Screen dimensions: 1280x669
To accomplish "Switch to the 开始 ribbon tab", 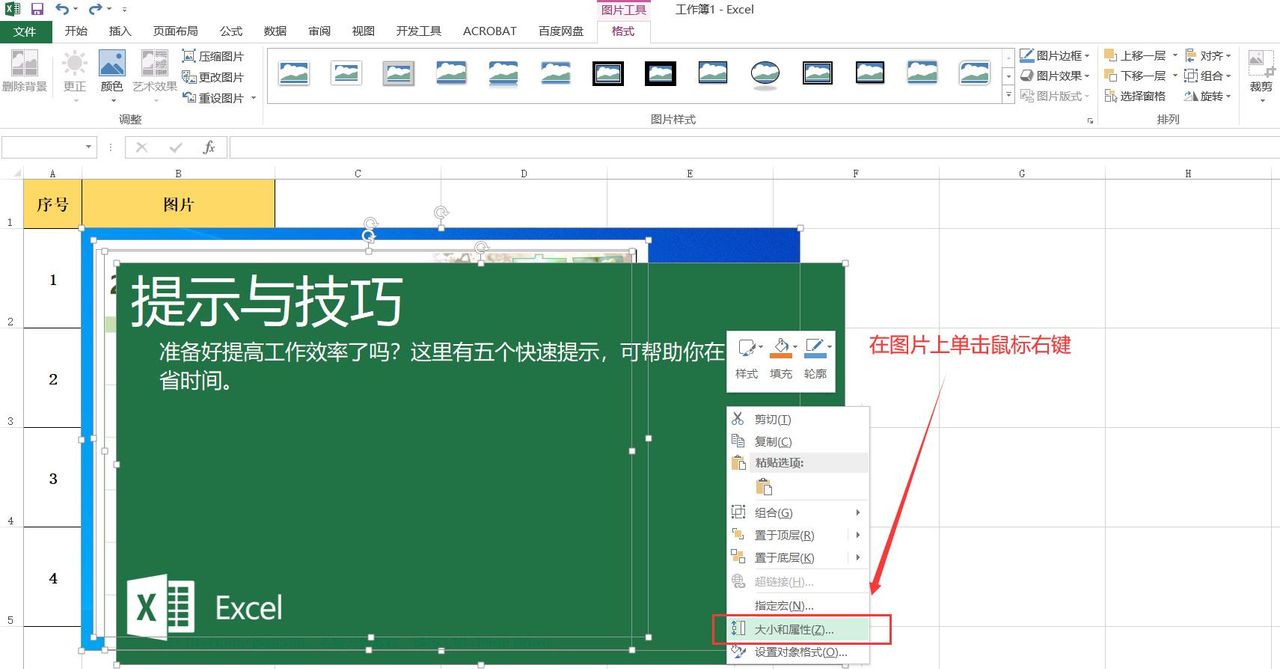I will 76,30.
